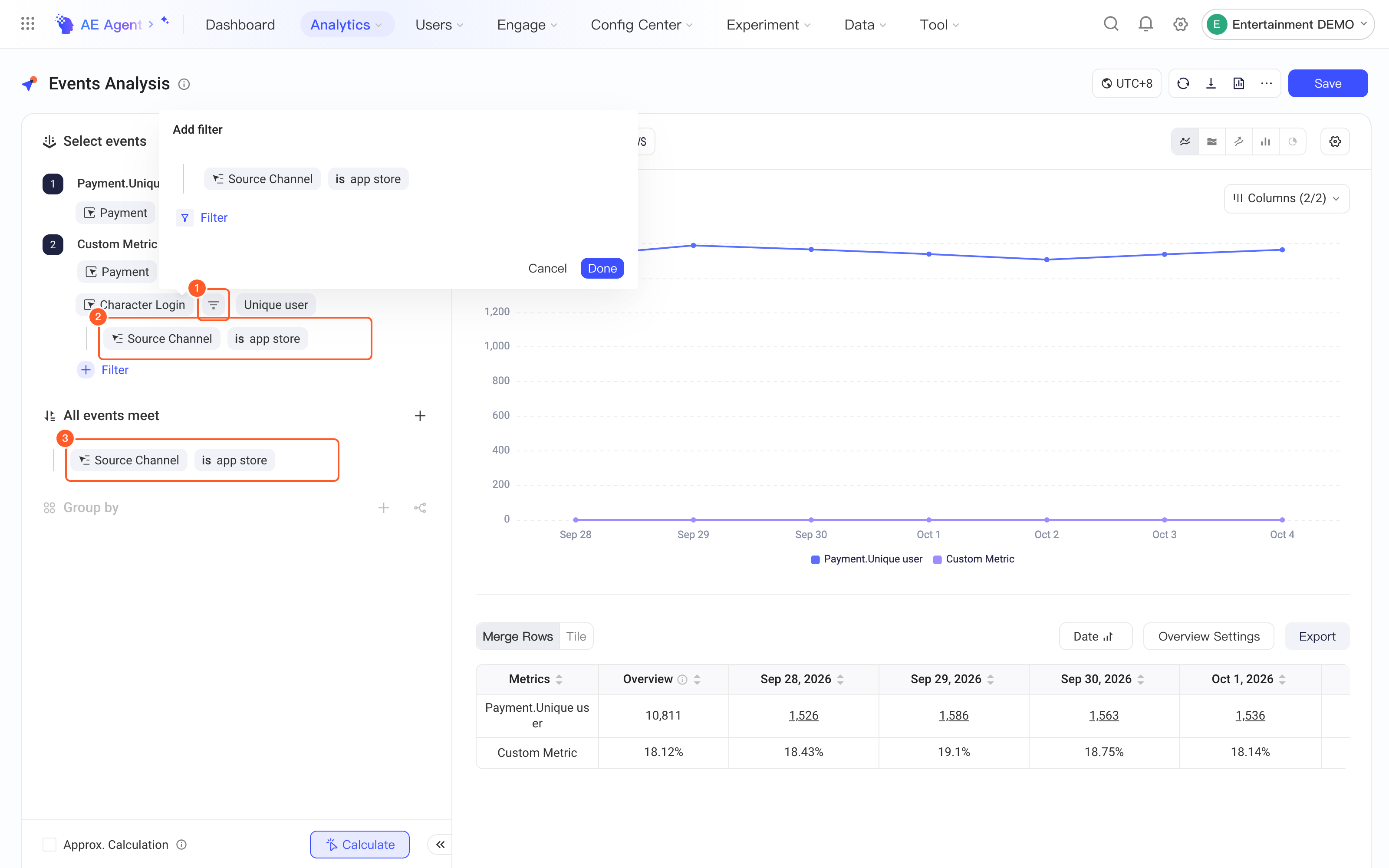Click the filter icon beside Character Login
This screenshot has height=868, width=1389.
point(214,305)
